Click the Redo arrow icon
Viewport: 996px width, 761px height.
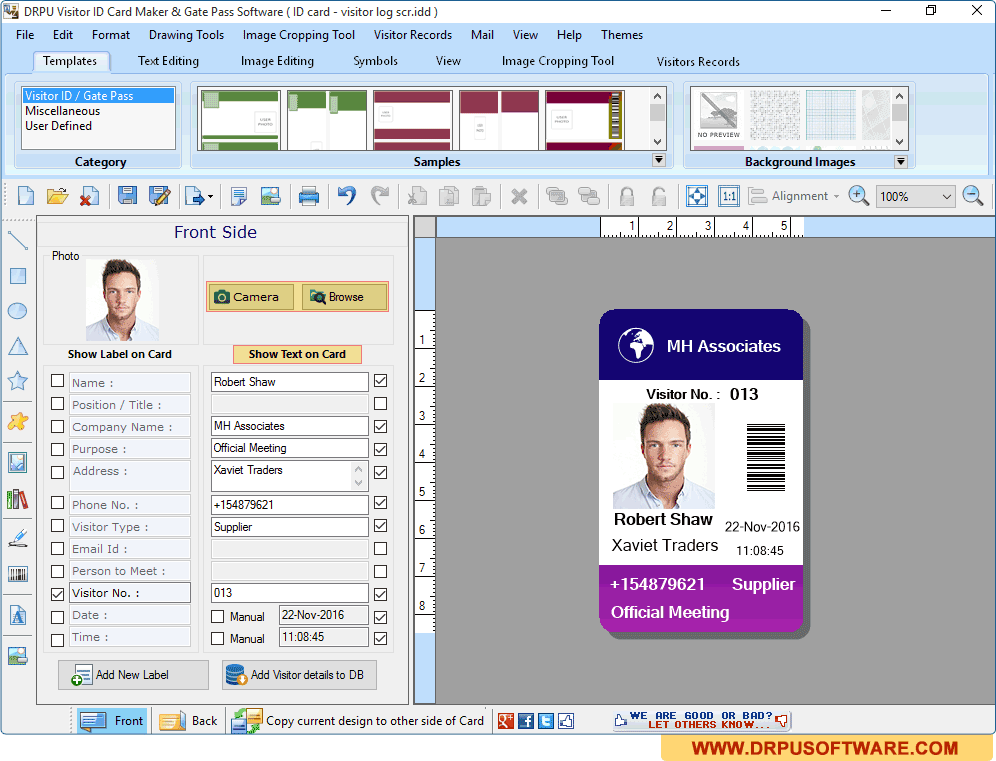click(x=380, y=196)
